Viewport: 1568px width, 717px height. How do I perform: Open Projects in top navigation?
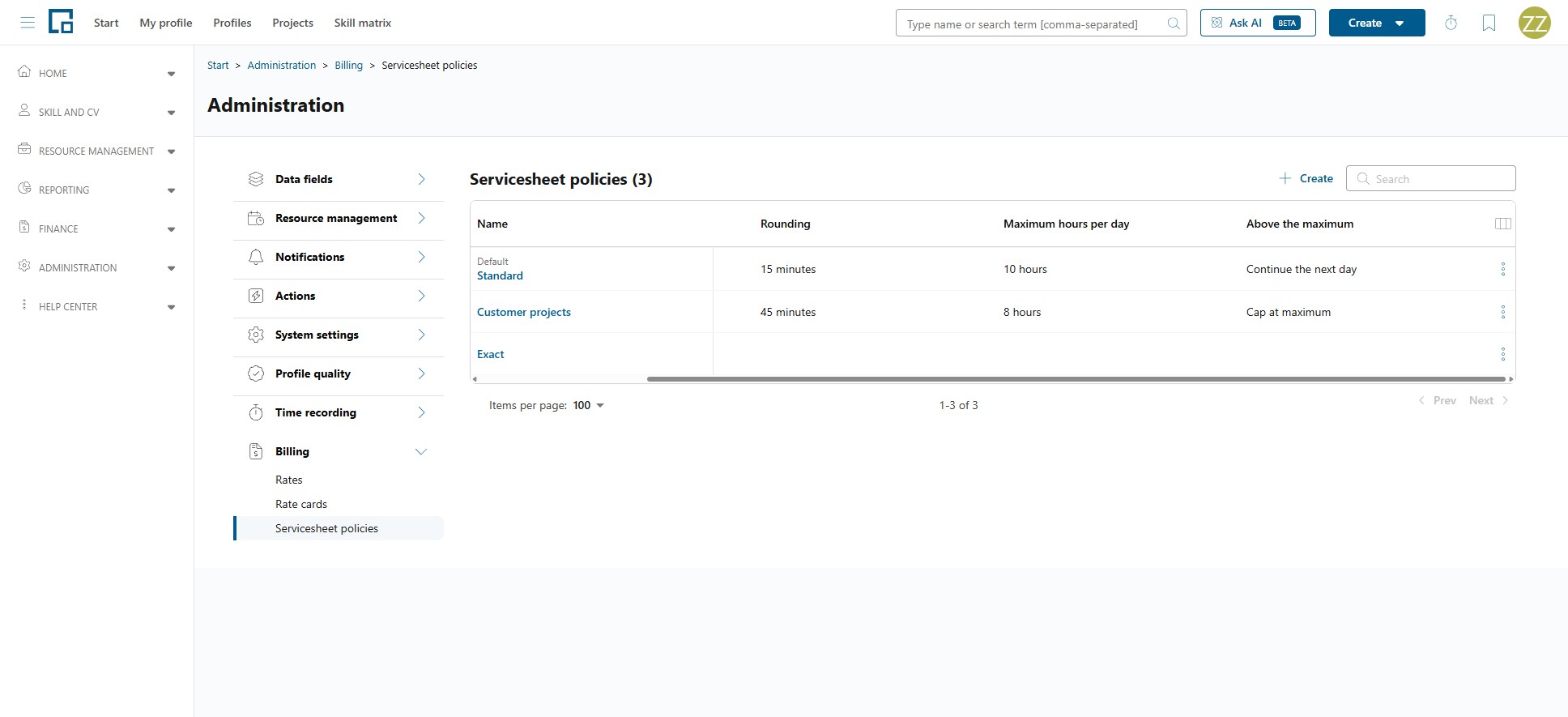(292, 23)
